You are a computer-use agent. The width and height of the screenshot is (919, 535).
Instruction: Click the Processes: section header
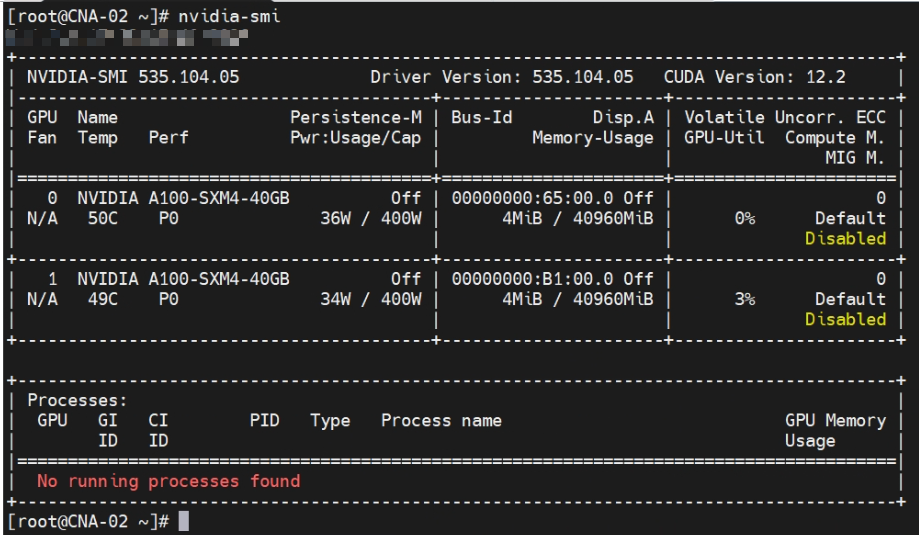pos(77,400)
